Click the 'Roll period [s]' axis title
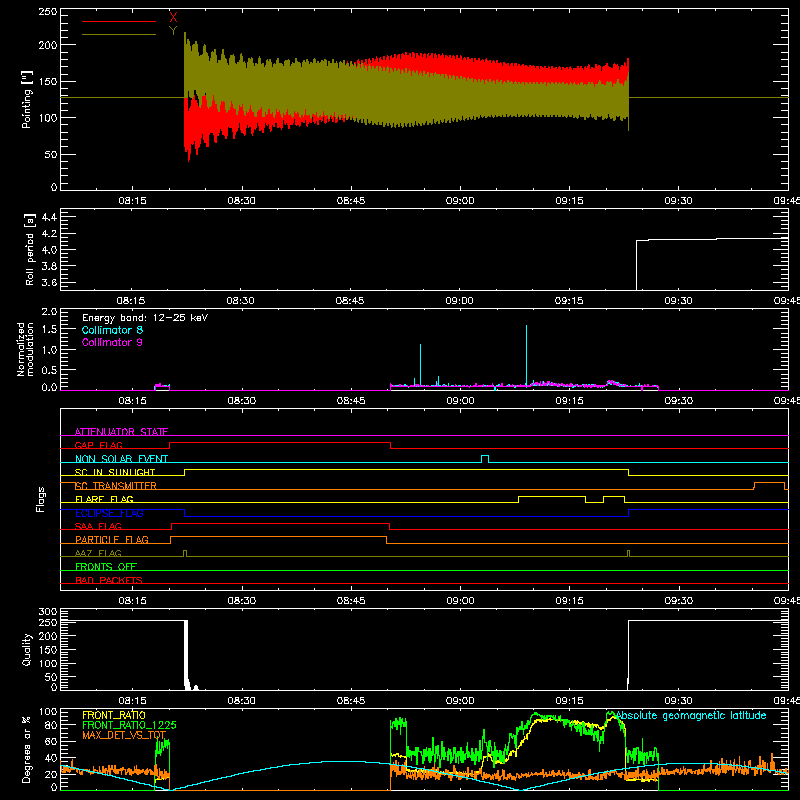 click(29, 249)
